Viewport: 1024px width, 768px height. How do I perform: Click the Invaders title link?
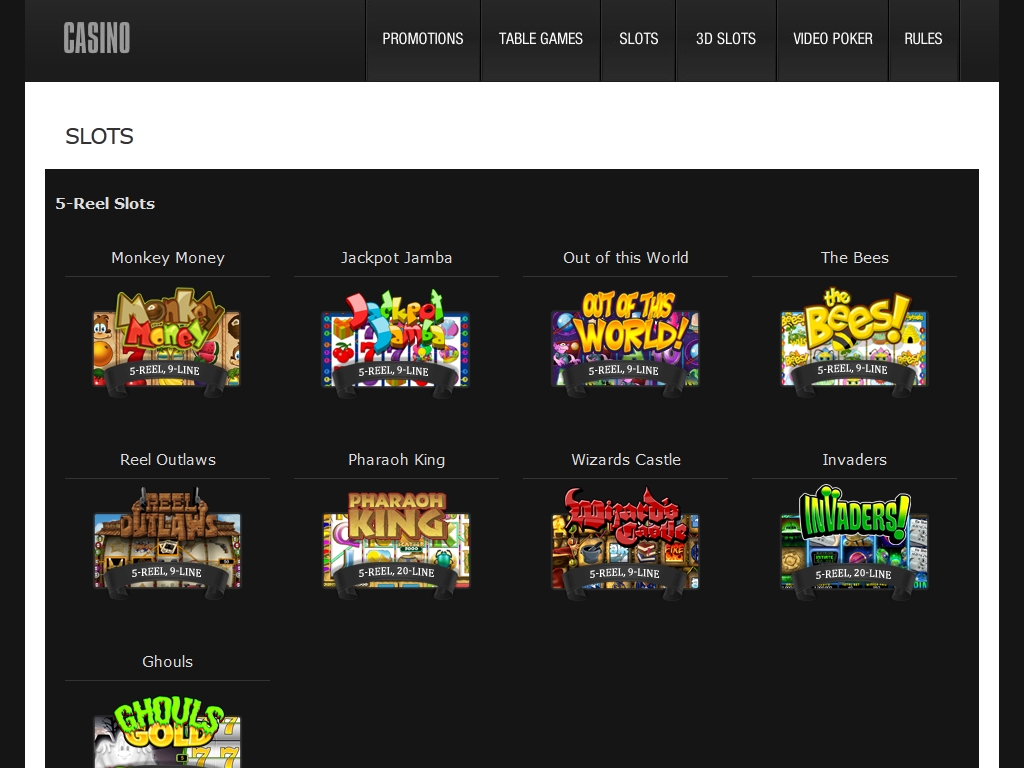[854, 460]
